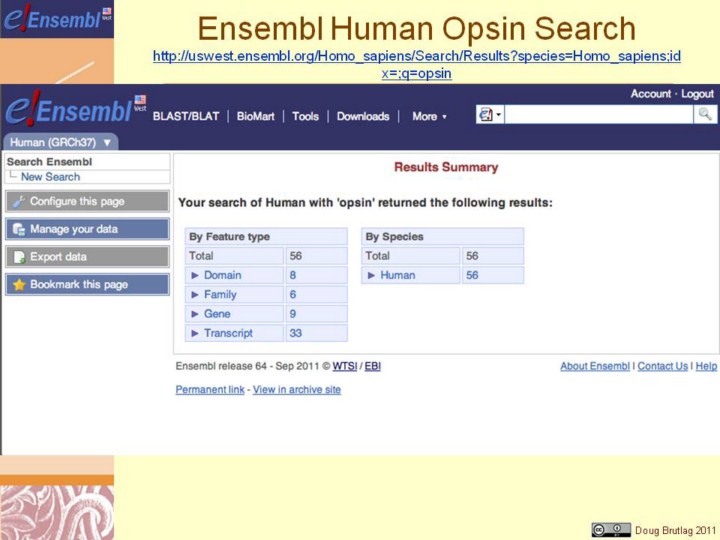The height and width of the screenshot is (540, 720).
Task: Click the Family link
Action: pyautogui.click(x=220, y=294)
